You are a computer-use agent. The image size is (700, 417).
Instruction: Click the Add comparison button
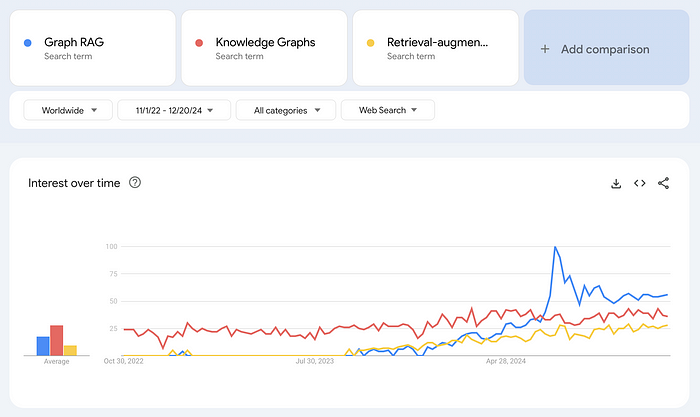[605, 49]
